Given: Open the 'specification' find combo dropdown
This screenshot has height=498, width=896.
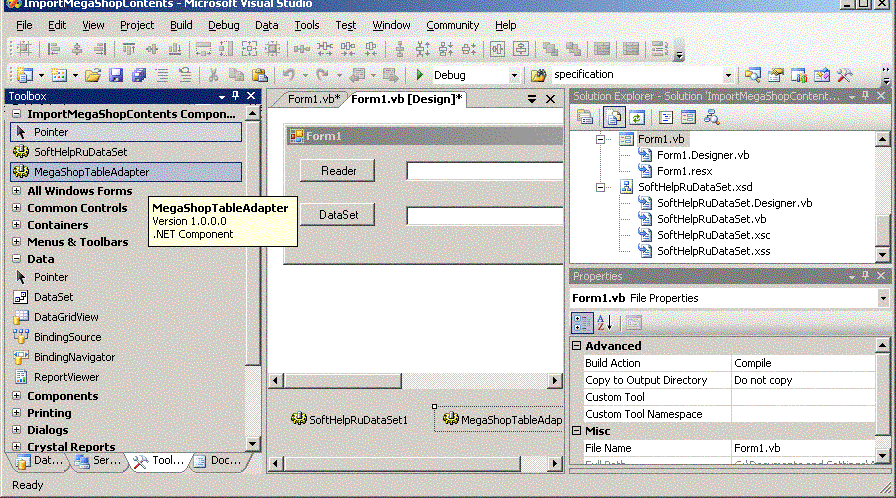Looking at the screenshot, I should pos(727,75).
